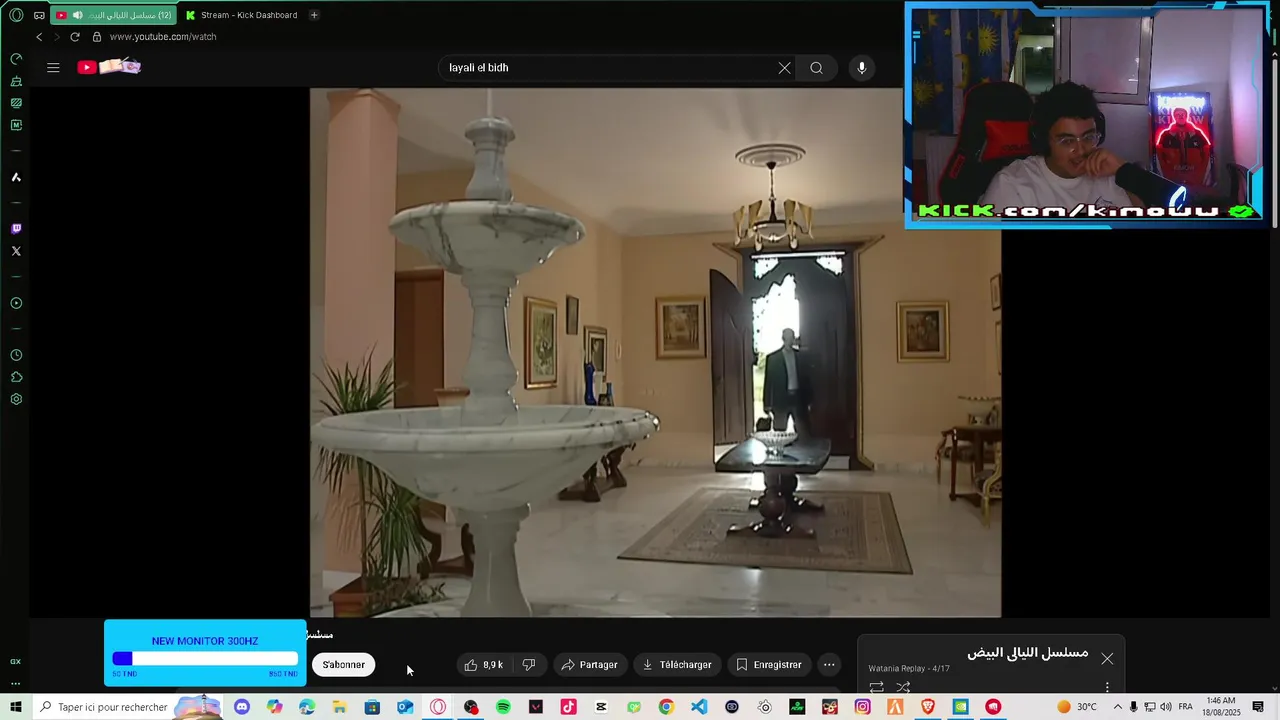Click Watania Replay playlist channel link

pyautogui.click(x=896, y=669)
